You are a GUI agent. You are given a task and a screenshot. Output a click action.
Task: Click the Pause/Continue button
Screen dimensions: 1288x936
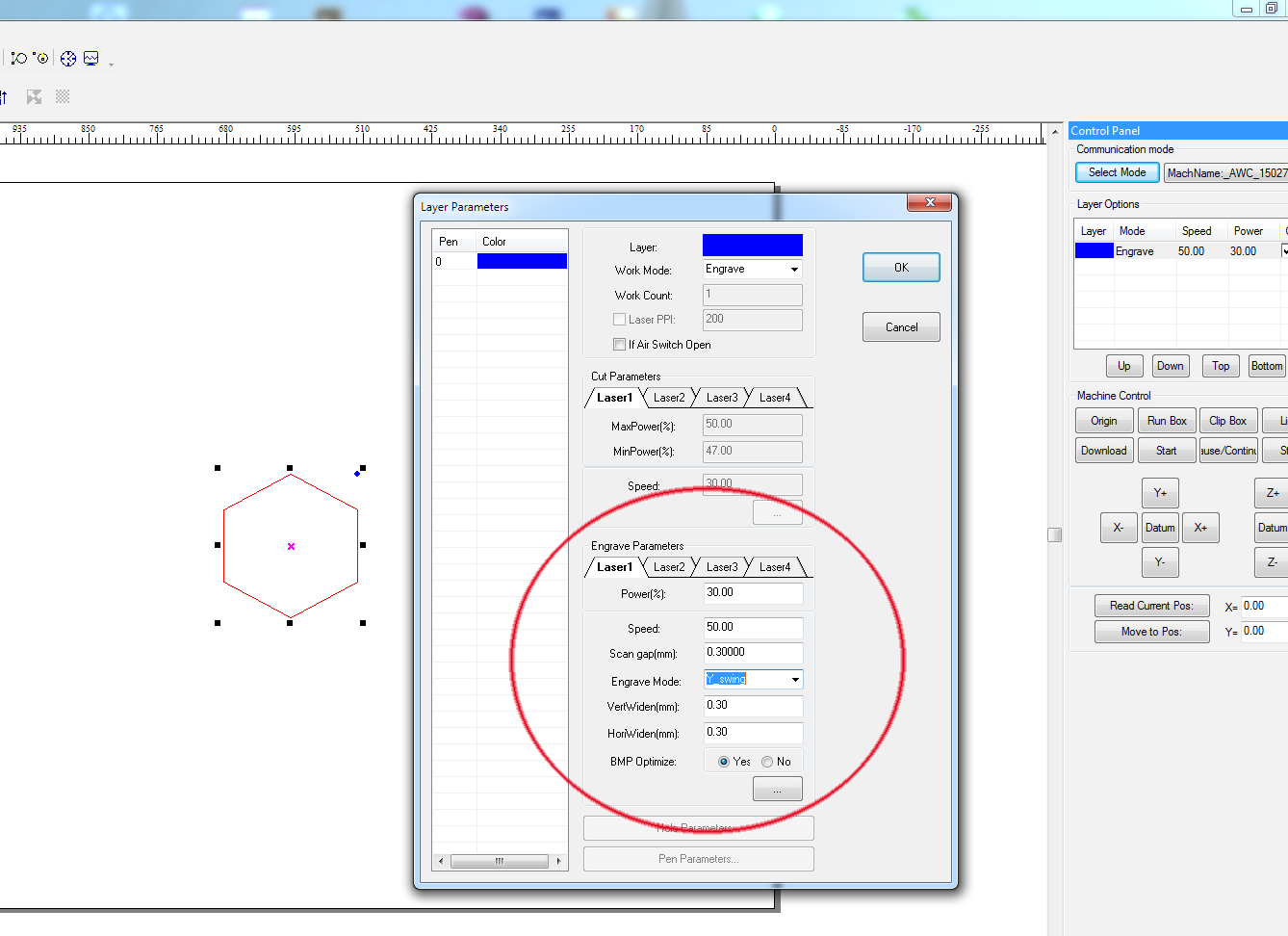(x=1228, y=451)
